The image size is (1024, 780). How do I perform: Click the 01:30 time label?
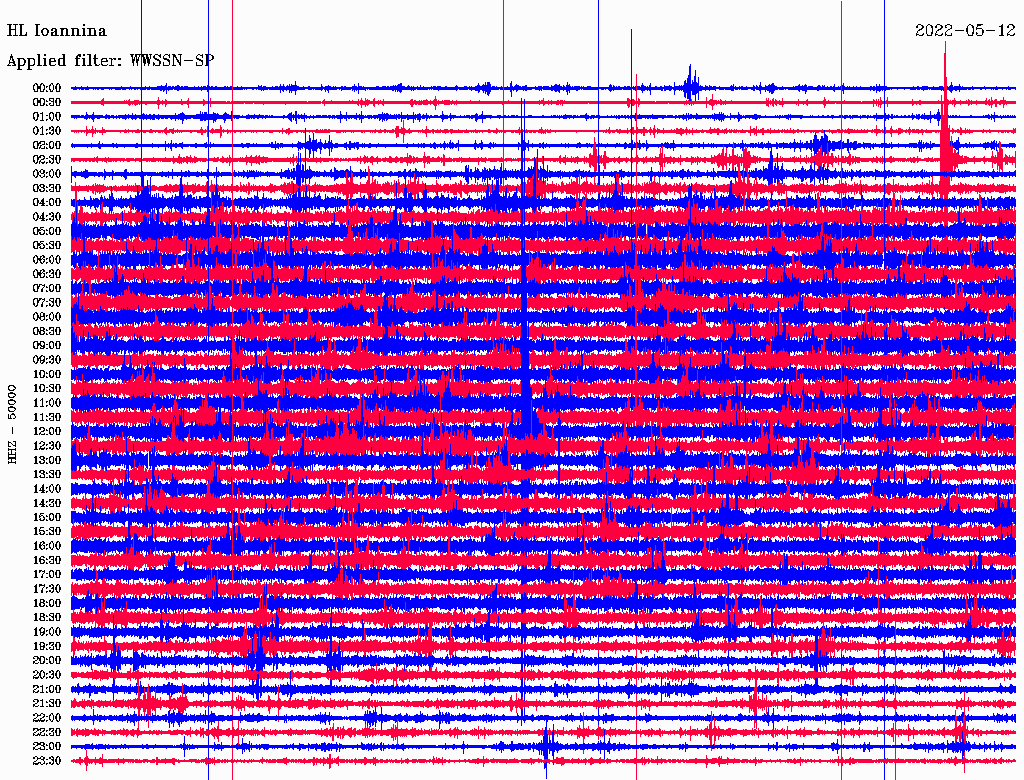pyautogui.click(x=47, y=131)
